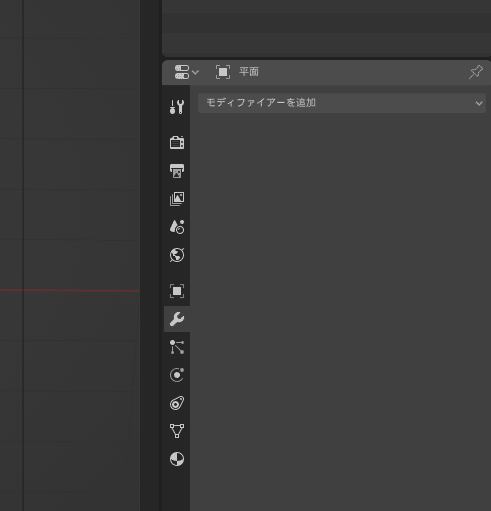
Task: Switch to Object properties tab
Action: click(x=177, y=291)
